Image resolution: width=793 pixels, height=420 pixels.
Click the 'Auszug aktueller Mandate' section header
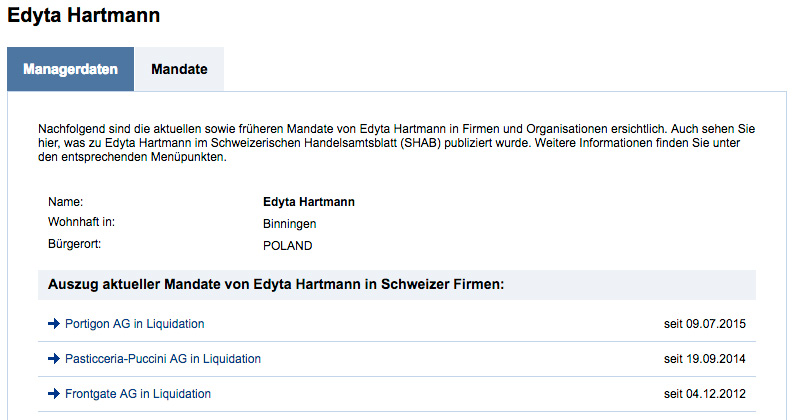pos(275,285)
